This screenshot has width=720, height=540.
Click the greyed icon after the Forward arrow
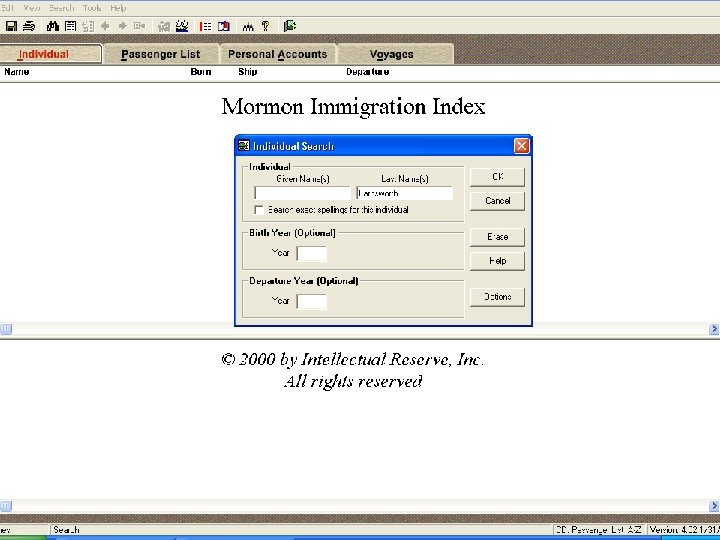[140, 26]
